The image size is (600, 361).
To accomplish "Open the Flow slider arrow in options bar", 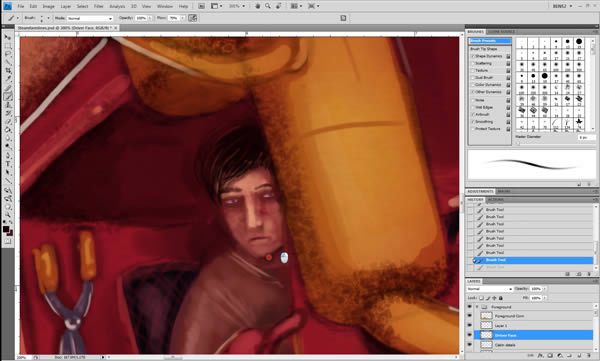I will point(183,18).
